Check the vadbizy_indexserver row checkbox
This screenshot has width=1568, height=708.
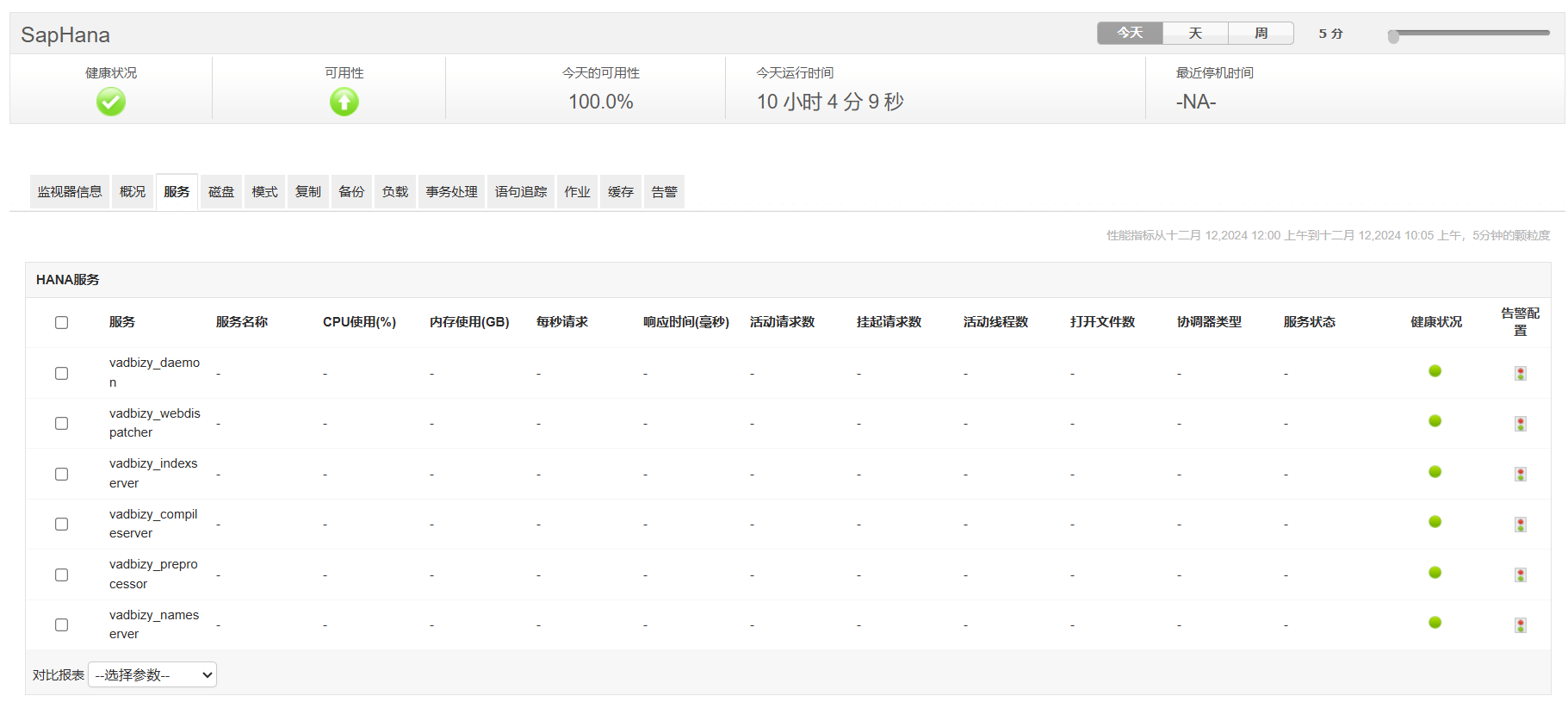(x=61, y=474)
